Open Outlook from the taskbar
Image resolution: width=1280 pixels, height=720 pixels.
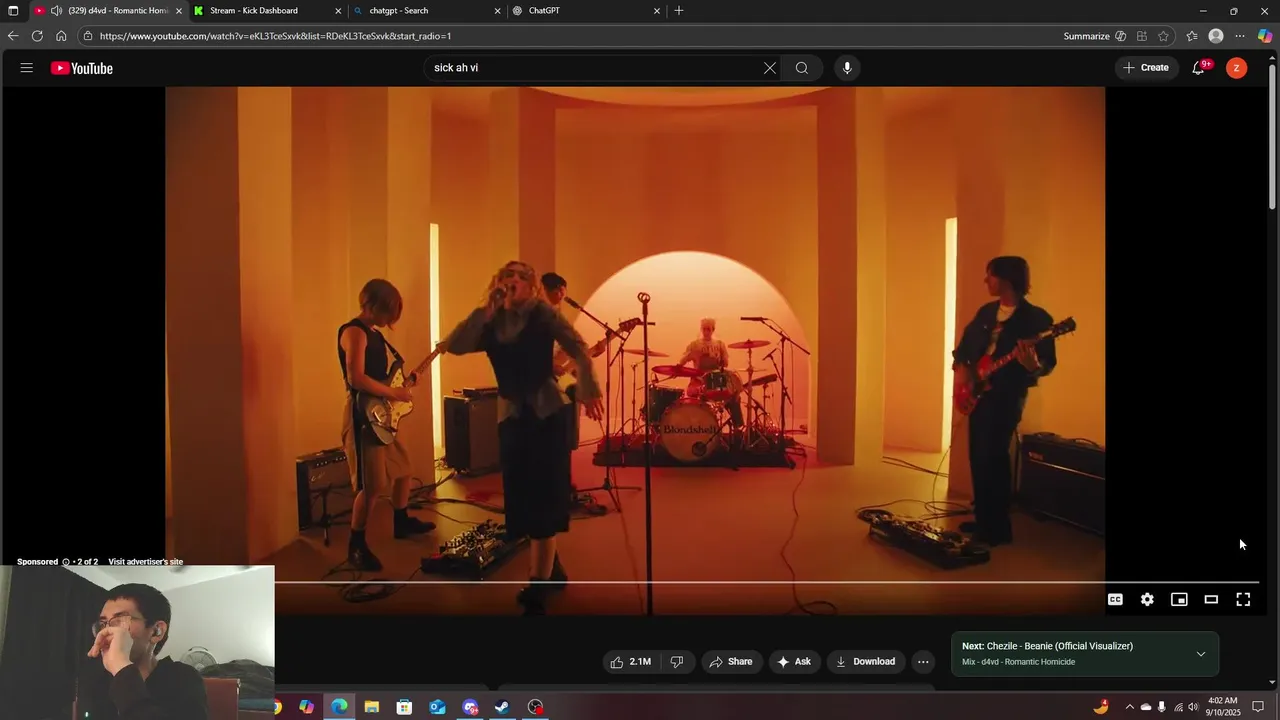[437, 707]
